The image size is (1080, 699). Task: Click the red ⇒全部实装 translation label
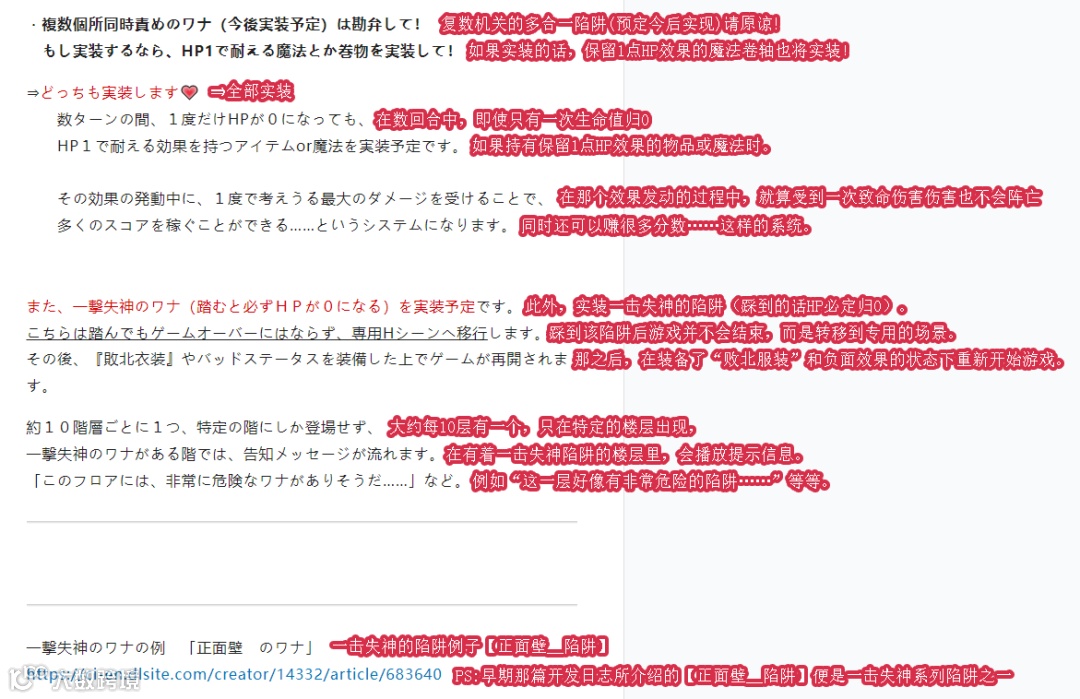(251, 91)
